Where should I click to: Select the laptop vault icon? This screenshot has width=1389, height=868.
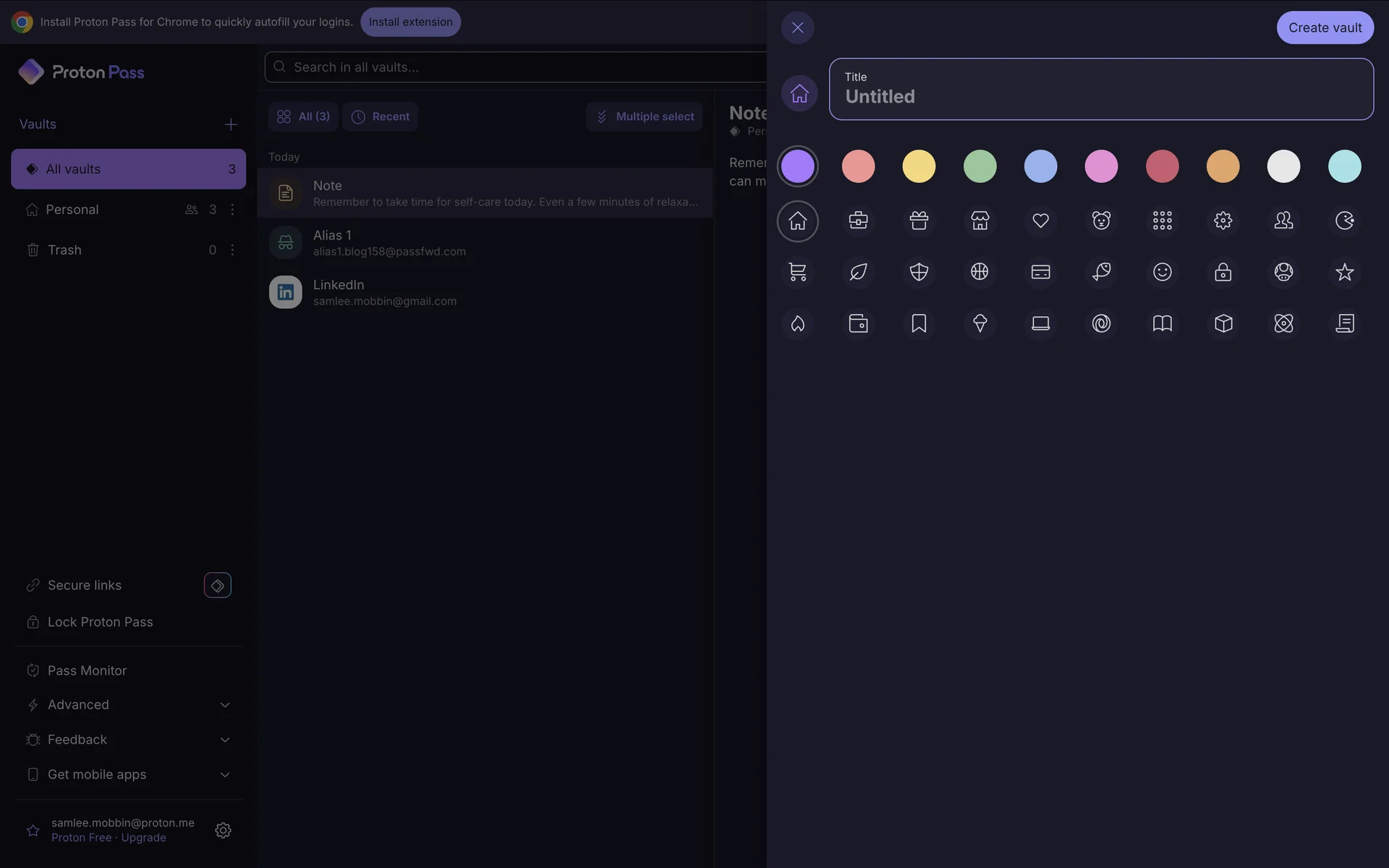point(1040,323)
